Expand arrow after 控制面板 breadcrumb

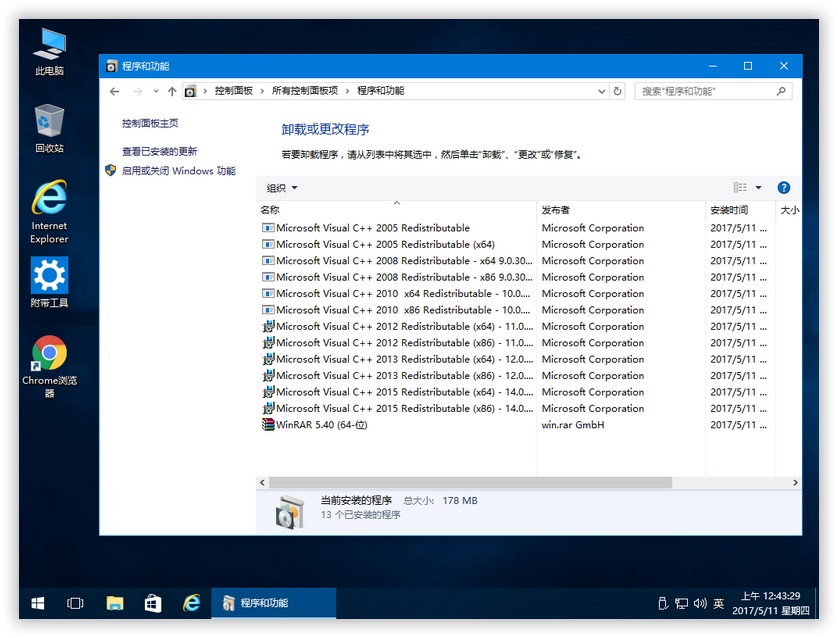(x=262, y=91)
